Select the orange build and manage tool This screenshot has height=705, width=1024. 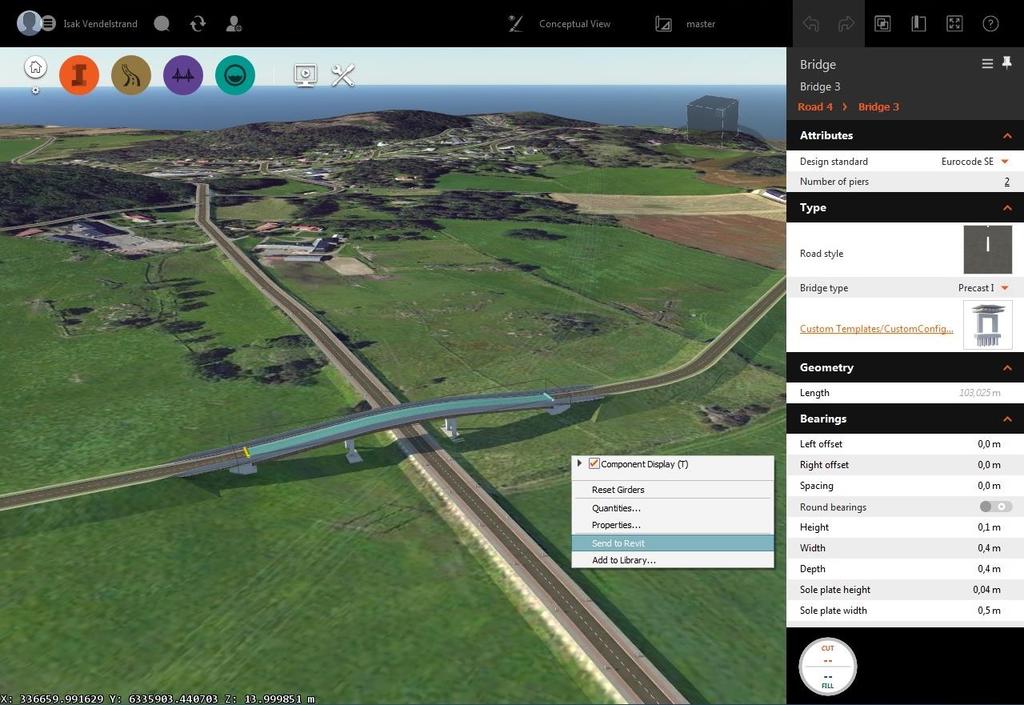(x=79, y=75)
